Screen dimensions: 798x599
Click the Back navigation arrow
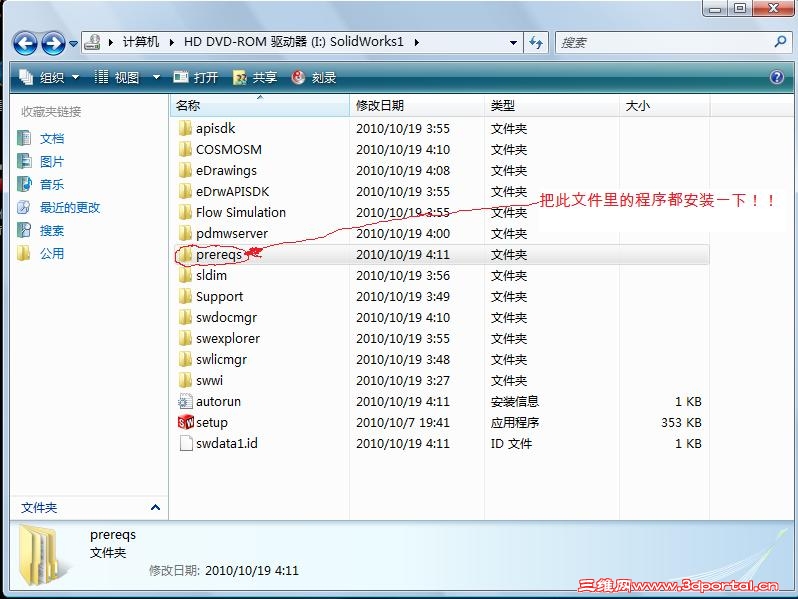point(25,43)
